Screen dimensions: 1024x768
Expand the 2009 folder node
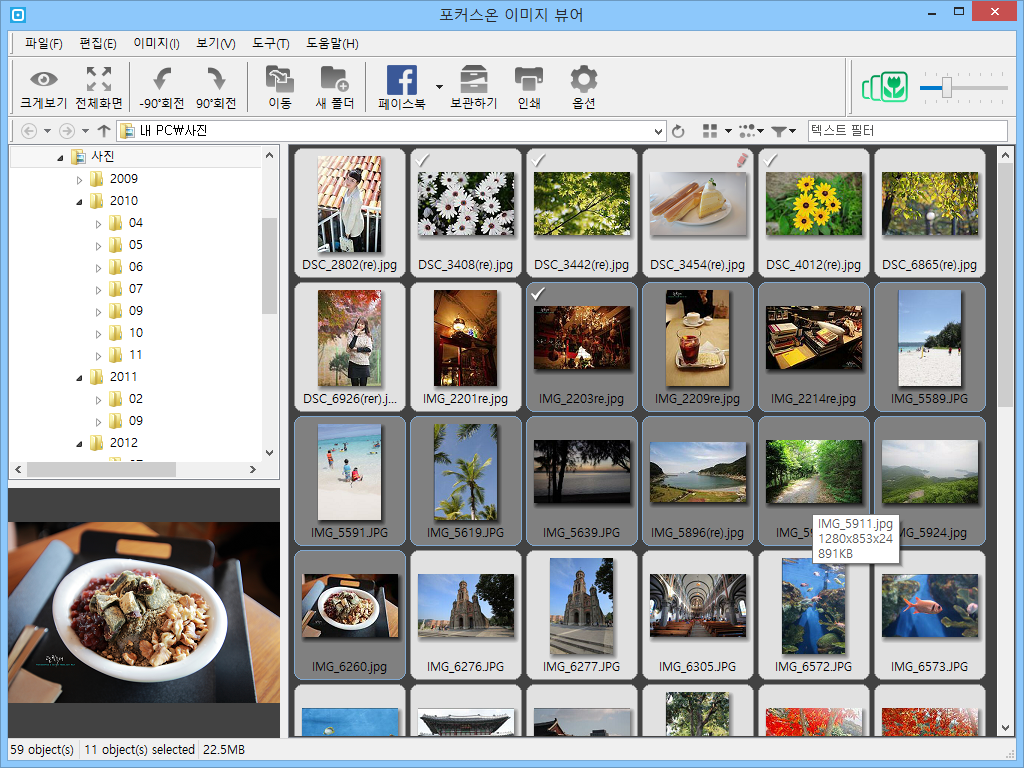point(79,180)
